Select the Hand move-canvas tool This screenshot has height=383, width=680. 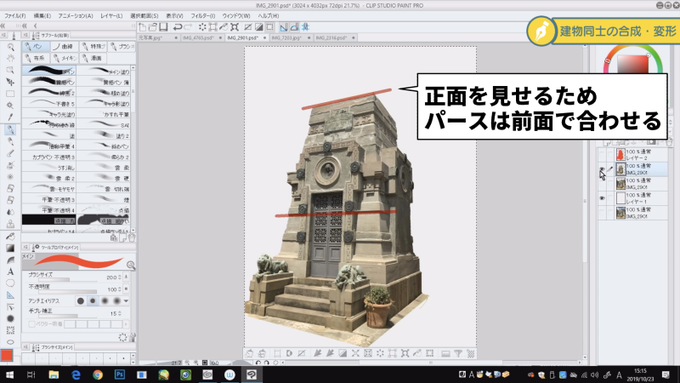(10, 59)
